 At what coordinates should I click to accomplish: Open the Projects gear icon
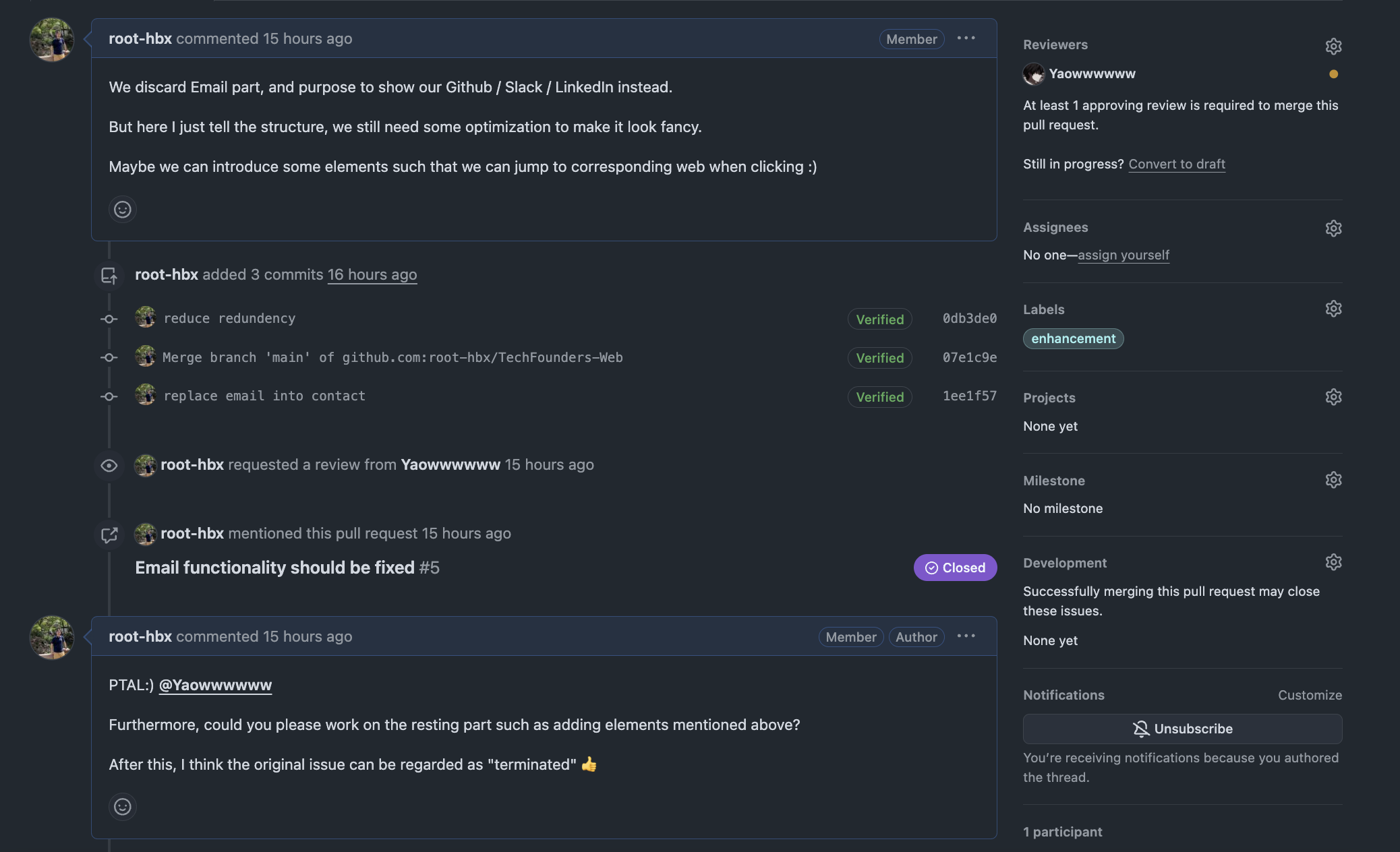pos(1333,397)
